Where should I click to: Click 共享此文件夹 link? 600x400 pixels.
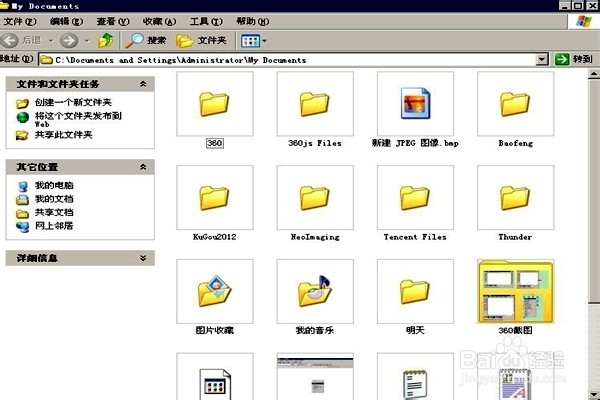(x=64, y=135)
